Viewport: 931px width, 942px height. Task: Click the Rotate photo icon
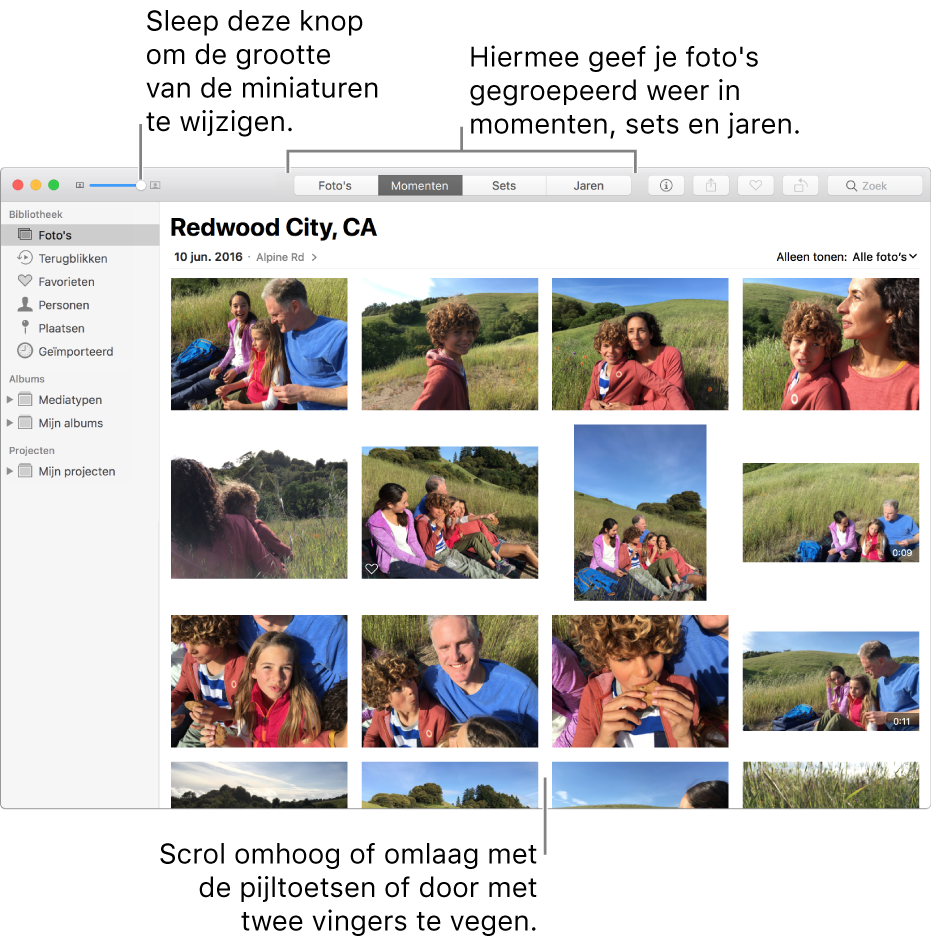(800, 185)
